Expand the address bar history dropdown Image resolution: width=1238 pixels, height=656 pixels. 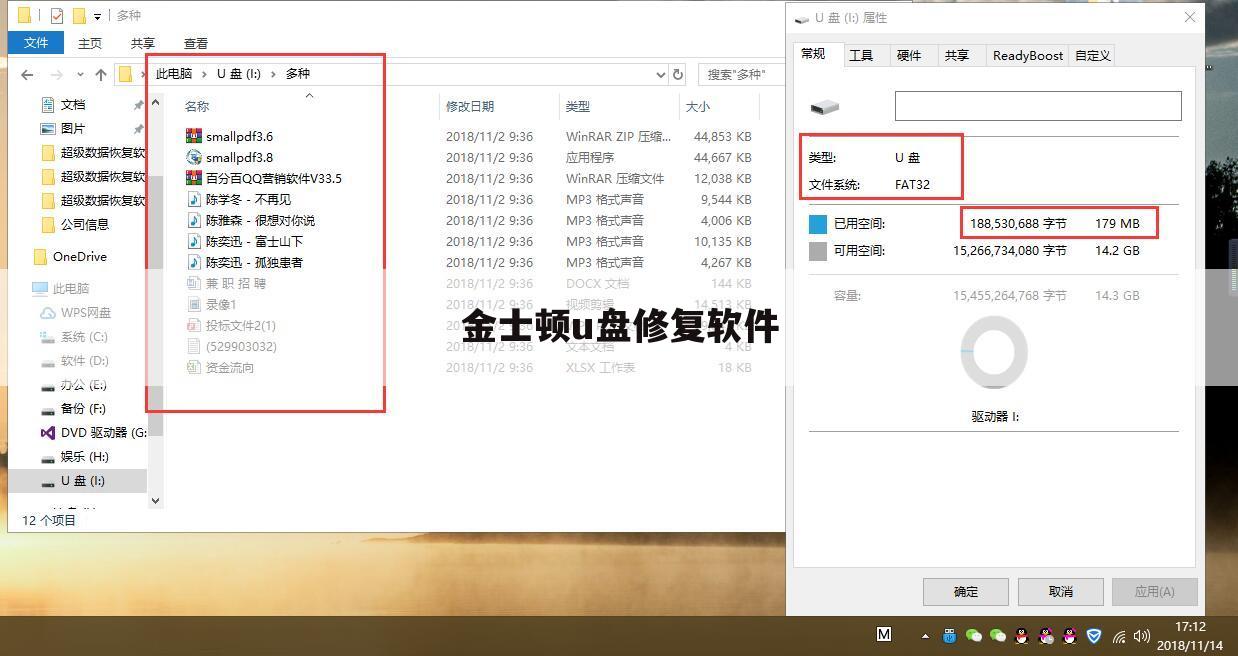coord(660,74)
